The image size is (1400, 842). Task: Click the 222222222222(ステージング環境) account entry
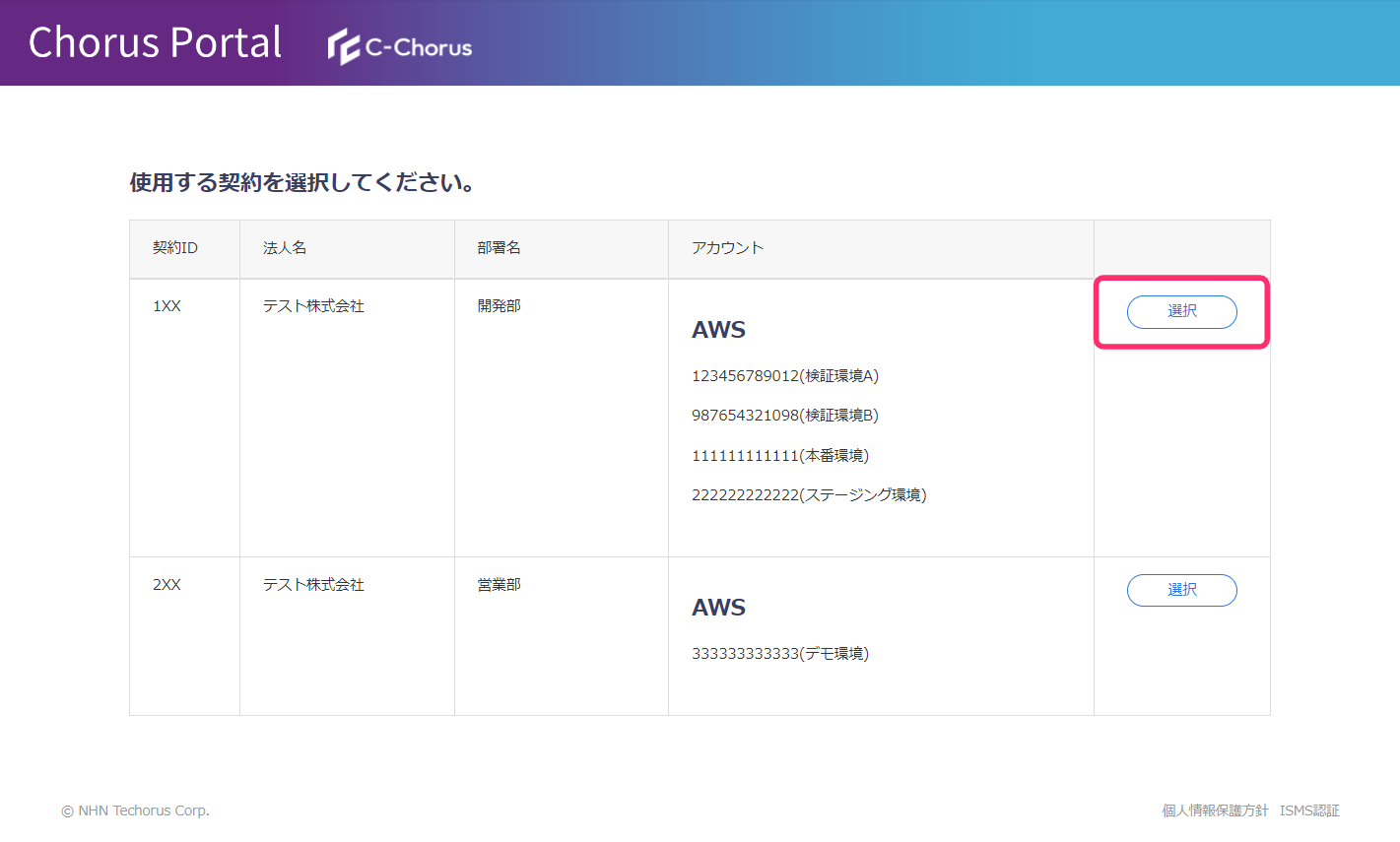(809, 495)
